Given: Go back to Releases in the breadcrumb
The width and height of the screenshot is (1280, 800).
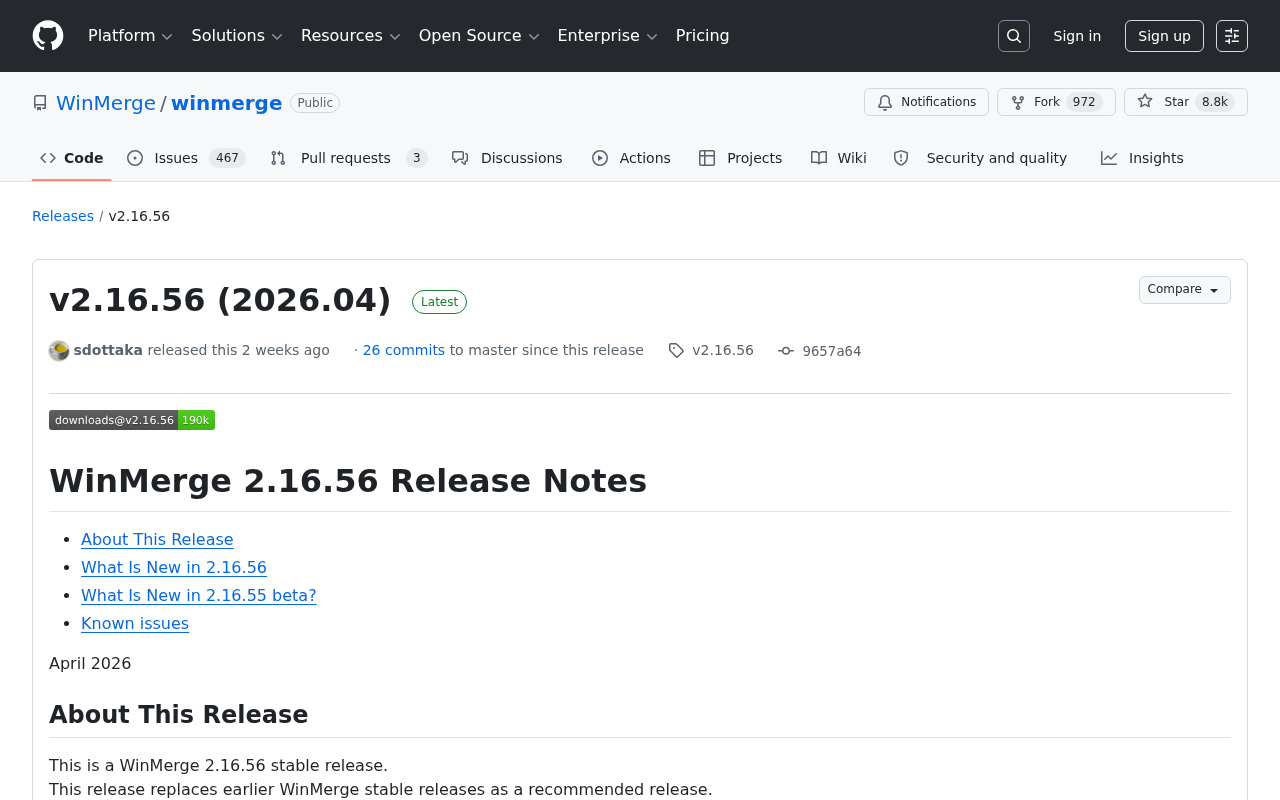Looking at the screenshot, I should click(63, 216).
